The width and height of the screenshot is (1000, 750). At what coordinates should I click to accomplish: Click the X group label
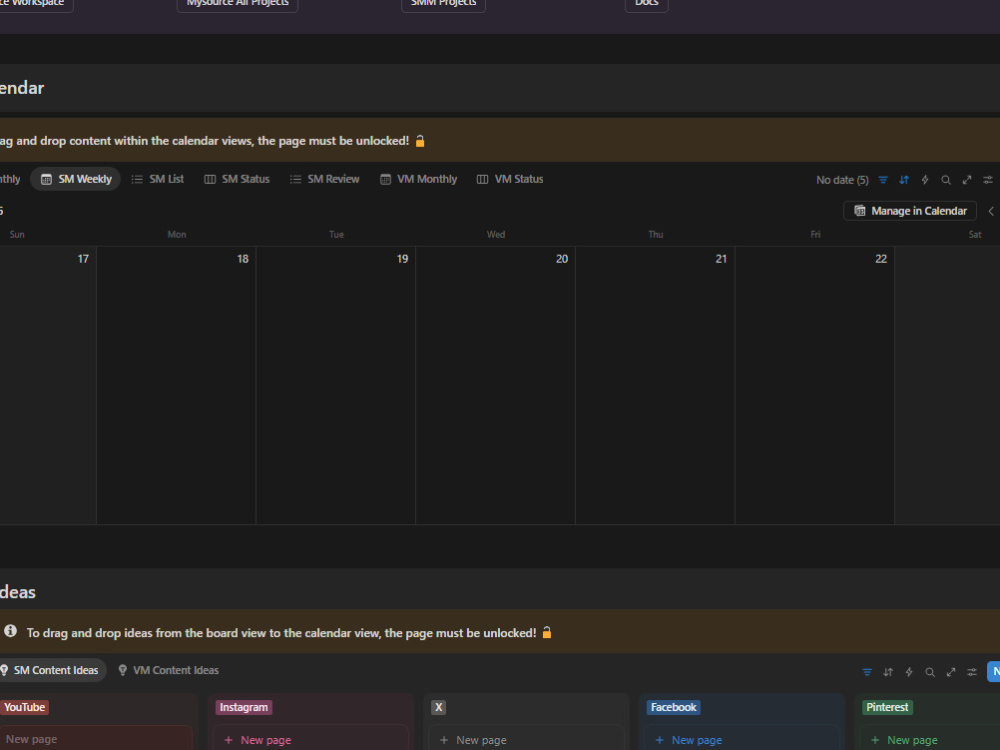[439, 707]
